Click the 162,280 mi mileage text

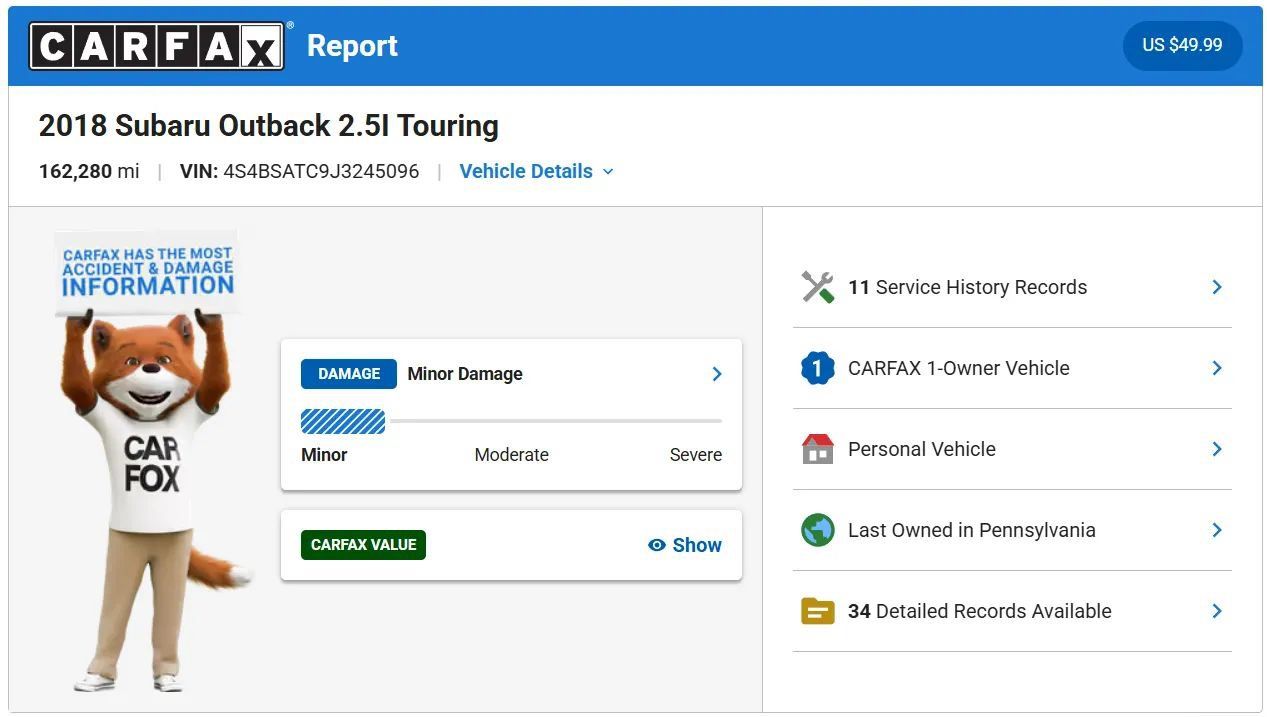(x=89, y=171)
